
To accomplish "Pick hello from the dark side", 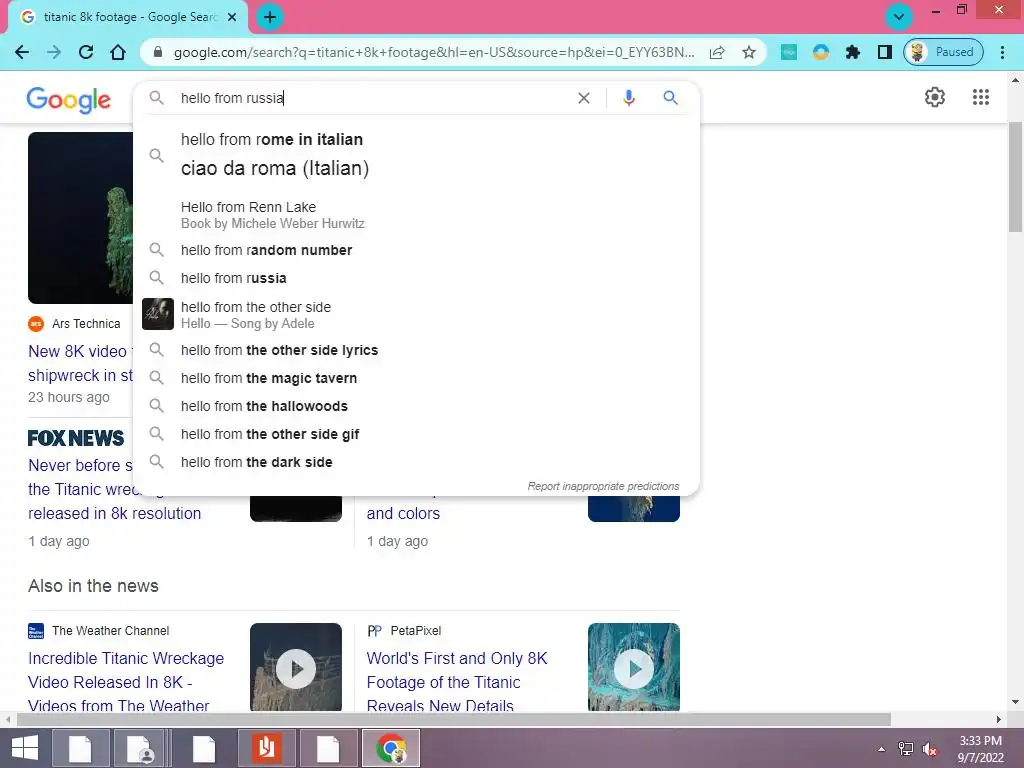I will pos(417,462).
